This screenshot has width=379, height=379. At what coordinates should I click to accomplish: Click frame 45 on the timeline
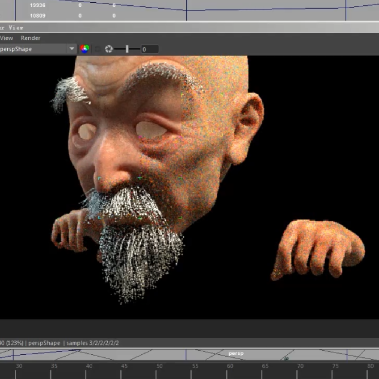124,366
